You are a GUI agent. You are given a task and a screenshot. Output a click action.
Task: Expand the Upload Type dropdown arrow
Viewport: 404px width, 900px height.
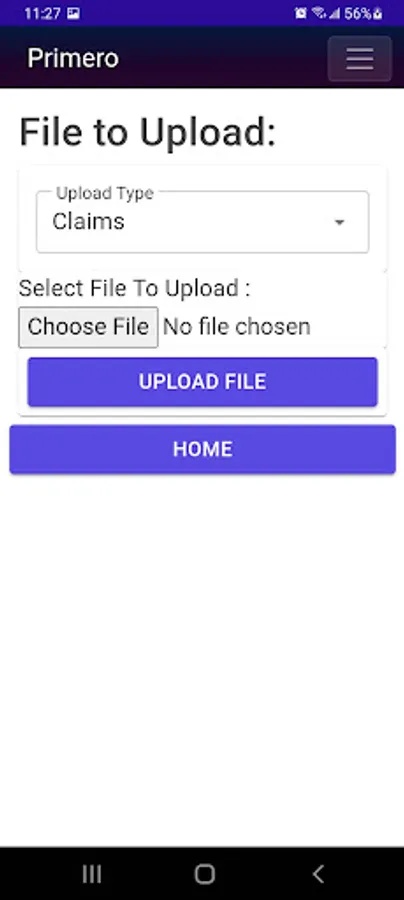click(x=340, y=222)
